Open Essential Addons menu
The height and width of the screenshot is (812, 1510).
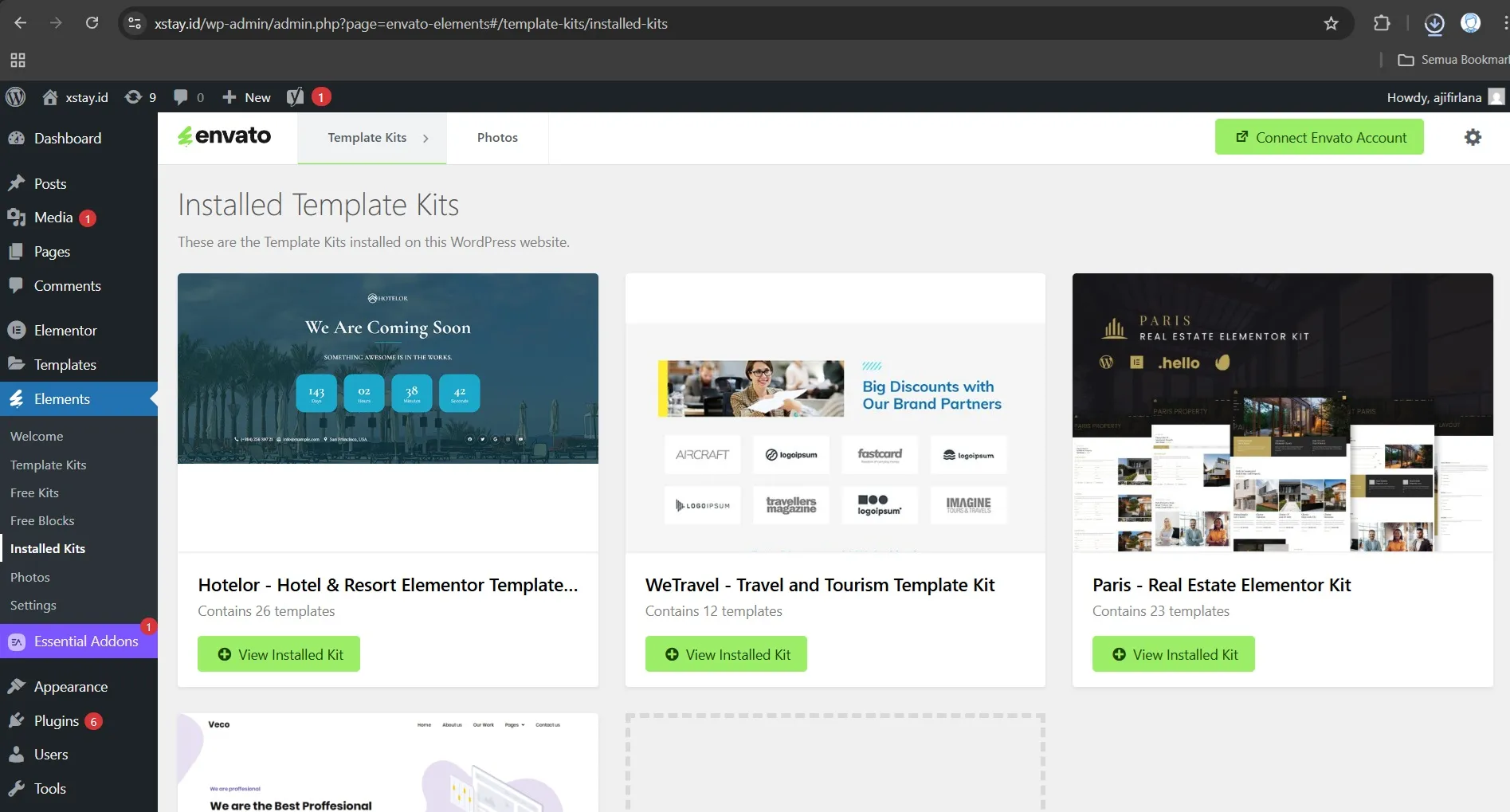79,641
